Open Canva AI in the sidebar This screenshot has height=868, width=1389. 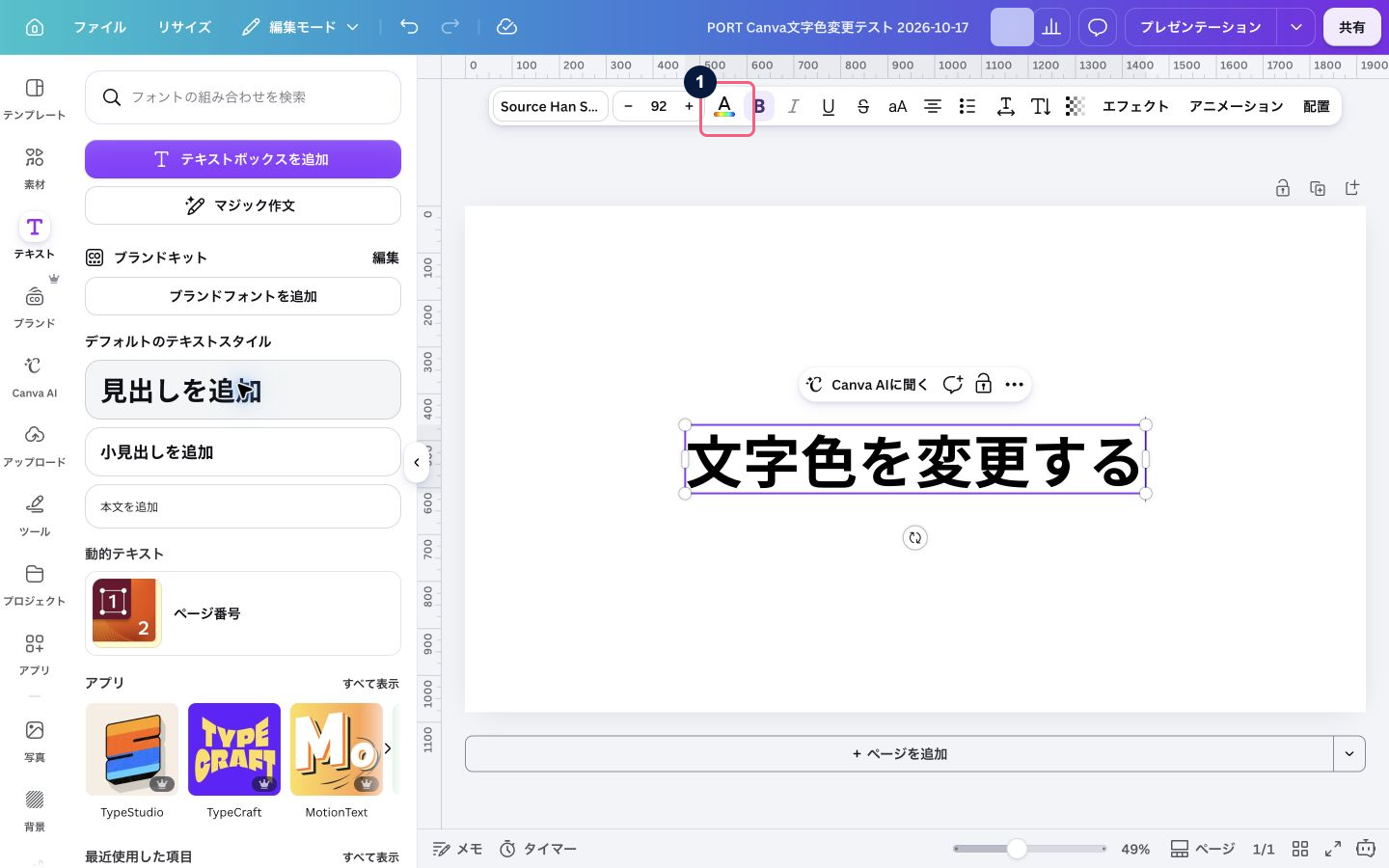point(35,376)
